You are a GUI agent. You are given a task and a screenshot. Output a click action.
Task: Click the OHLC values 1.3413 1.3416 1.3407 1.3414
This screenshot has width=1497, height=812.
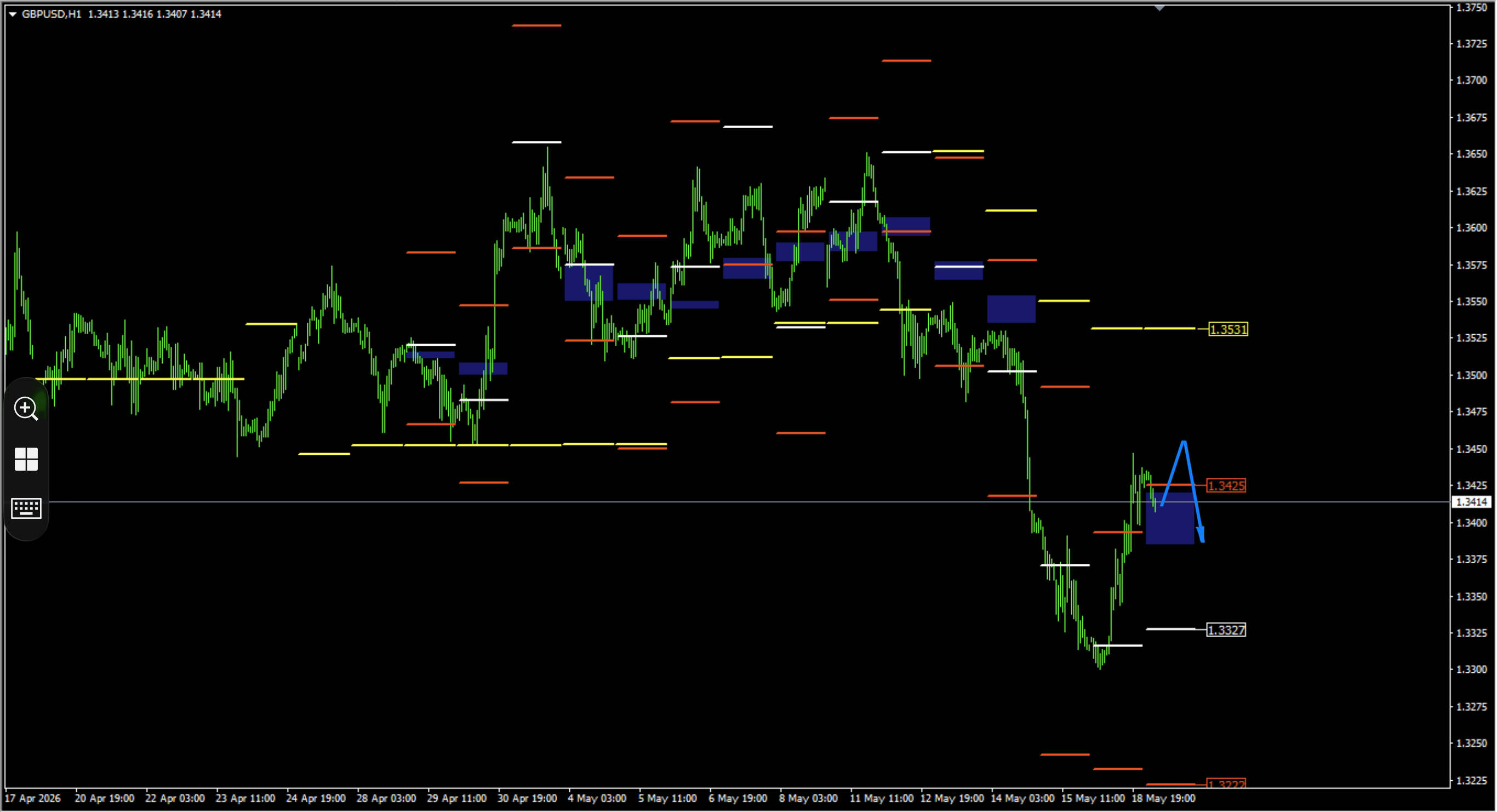pyautogui.click(x=155, y=14)
